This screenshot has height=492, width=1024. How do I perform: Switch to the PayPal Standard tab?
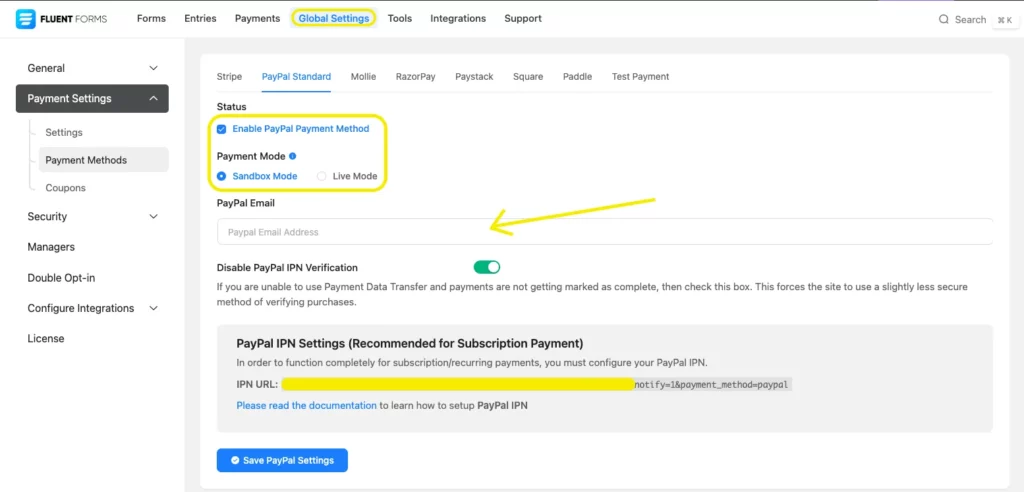296,76
